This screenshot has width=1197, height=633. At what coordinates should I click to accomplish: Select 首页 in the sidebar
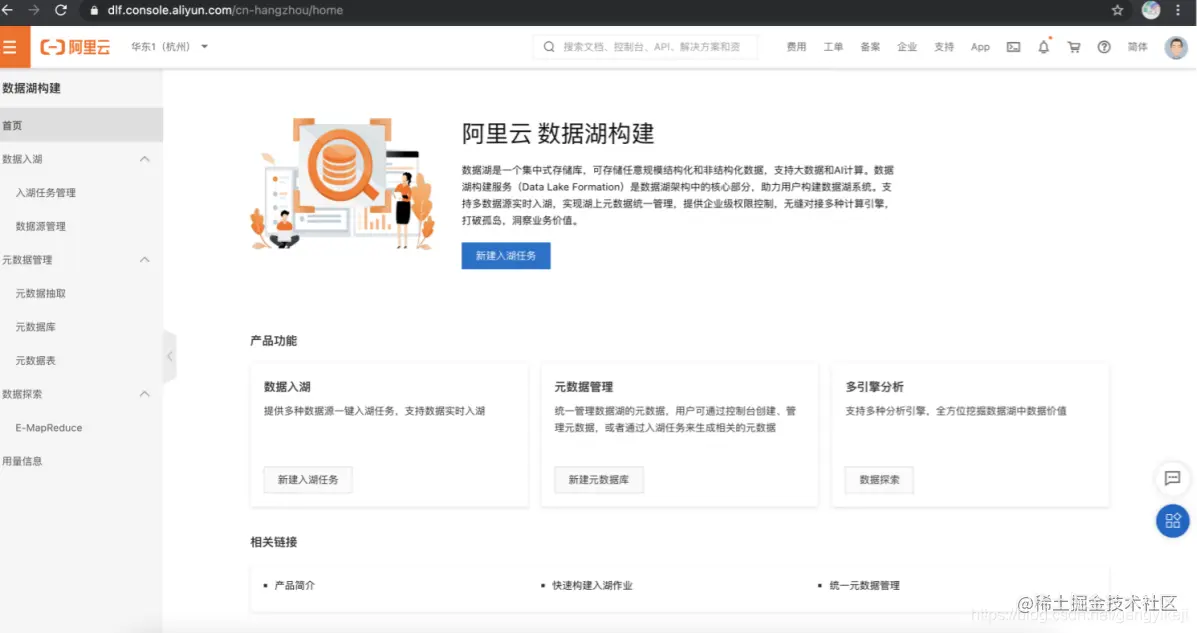[81, 125]
